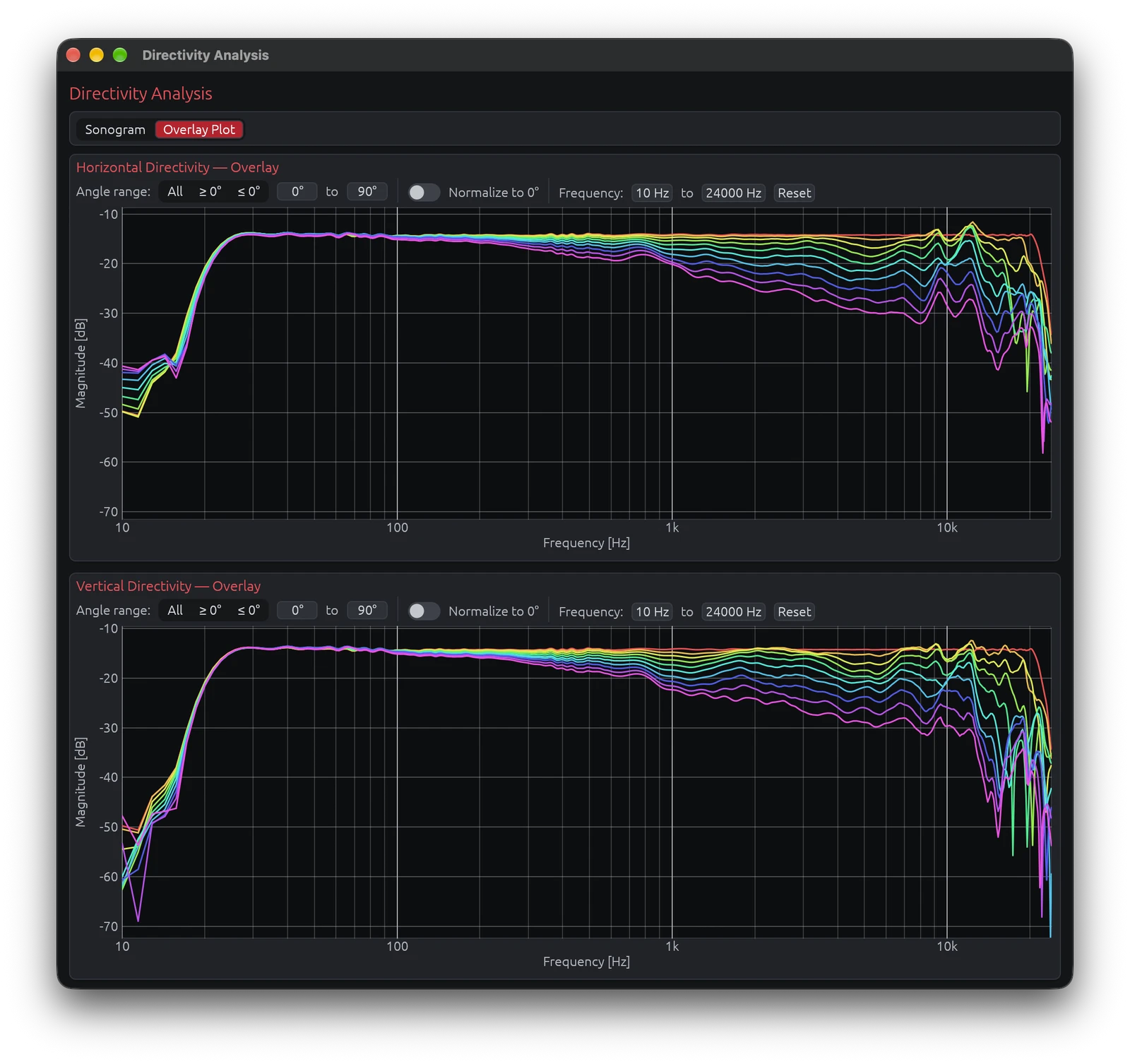Switch to the Sonogram tab
Image resolution: width=1130 pixels, height=1064 pixels.
(115, 129)
